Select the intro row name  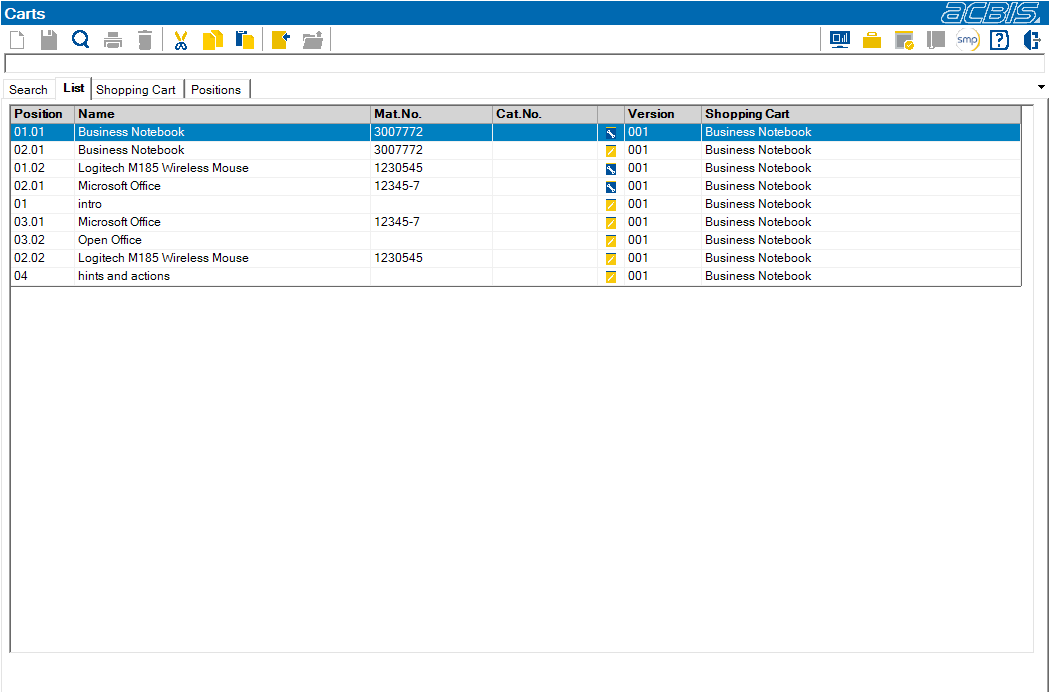(x=90, y=204)
